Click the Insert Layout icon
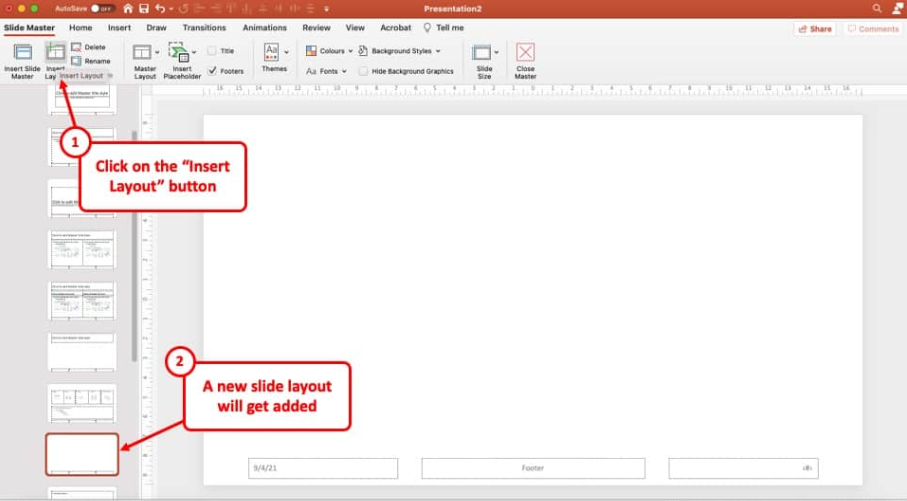The width and height of the screenshot is (907, 501). tap(55, 52)
